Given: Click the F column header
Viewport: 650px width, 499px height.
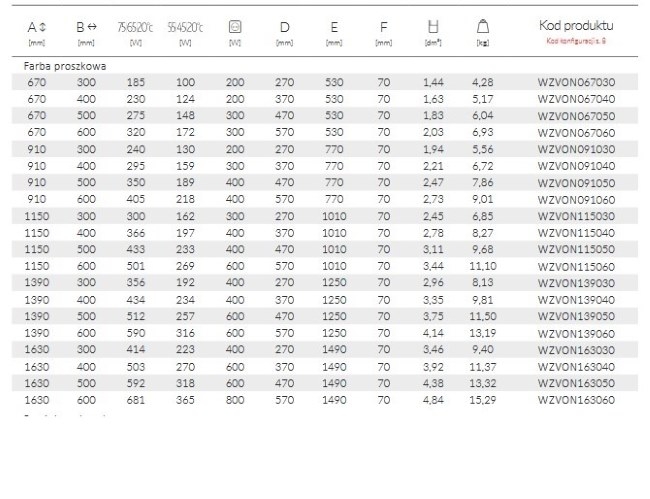Looking at the screenshot, I should (x=383, y=28).
